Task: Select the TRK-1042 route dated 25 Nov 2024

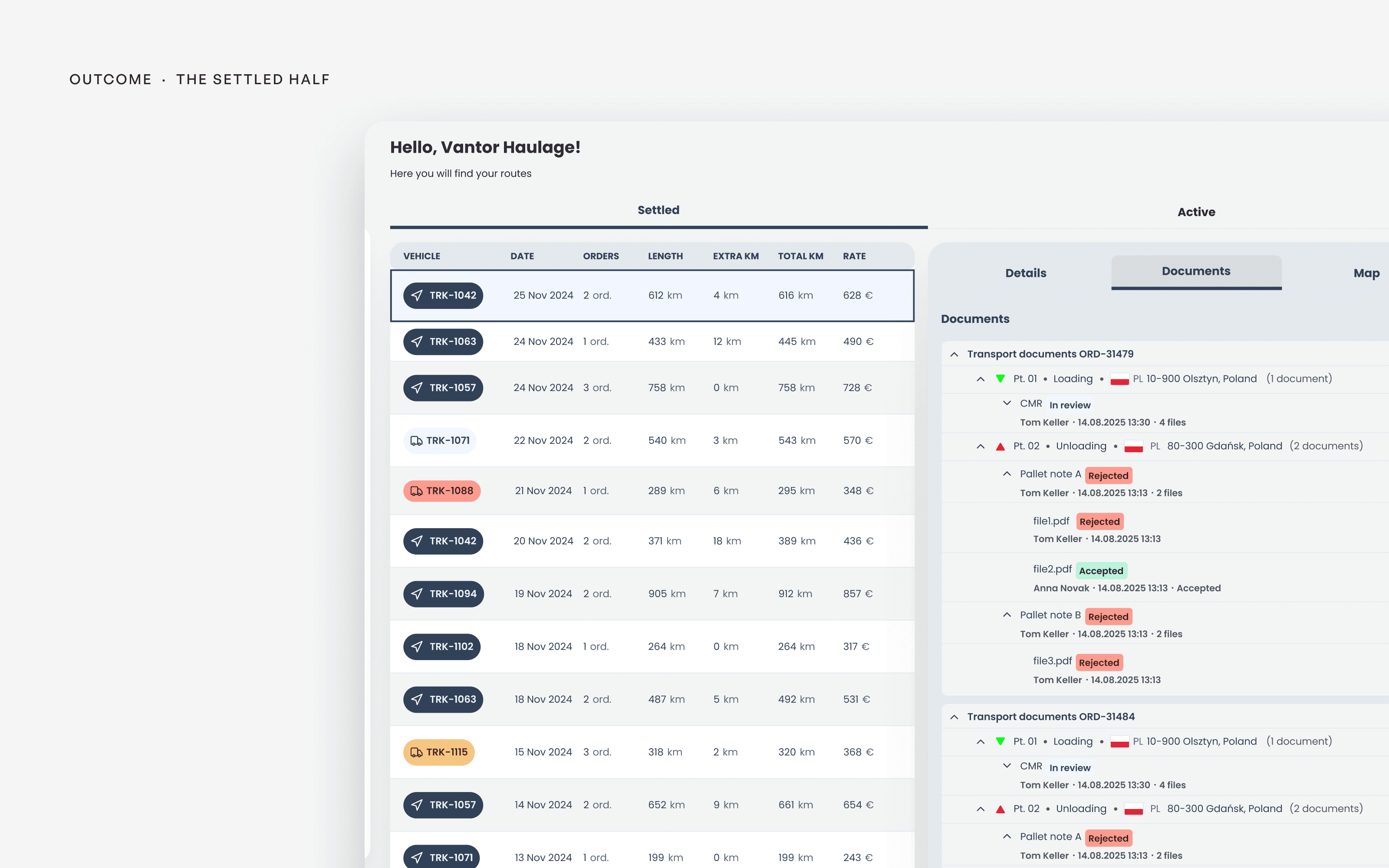Action: (652, 296)
